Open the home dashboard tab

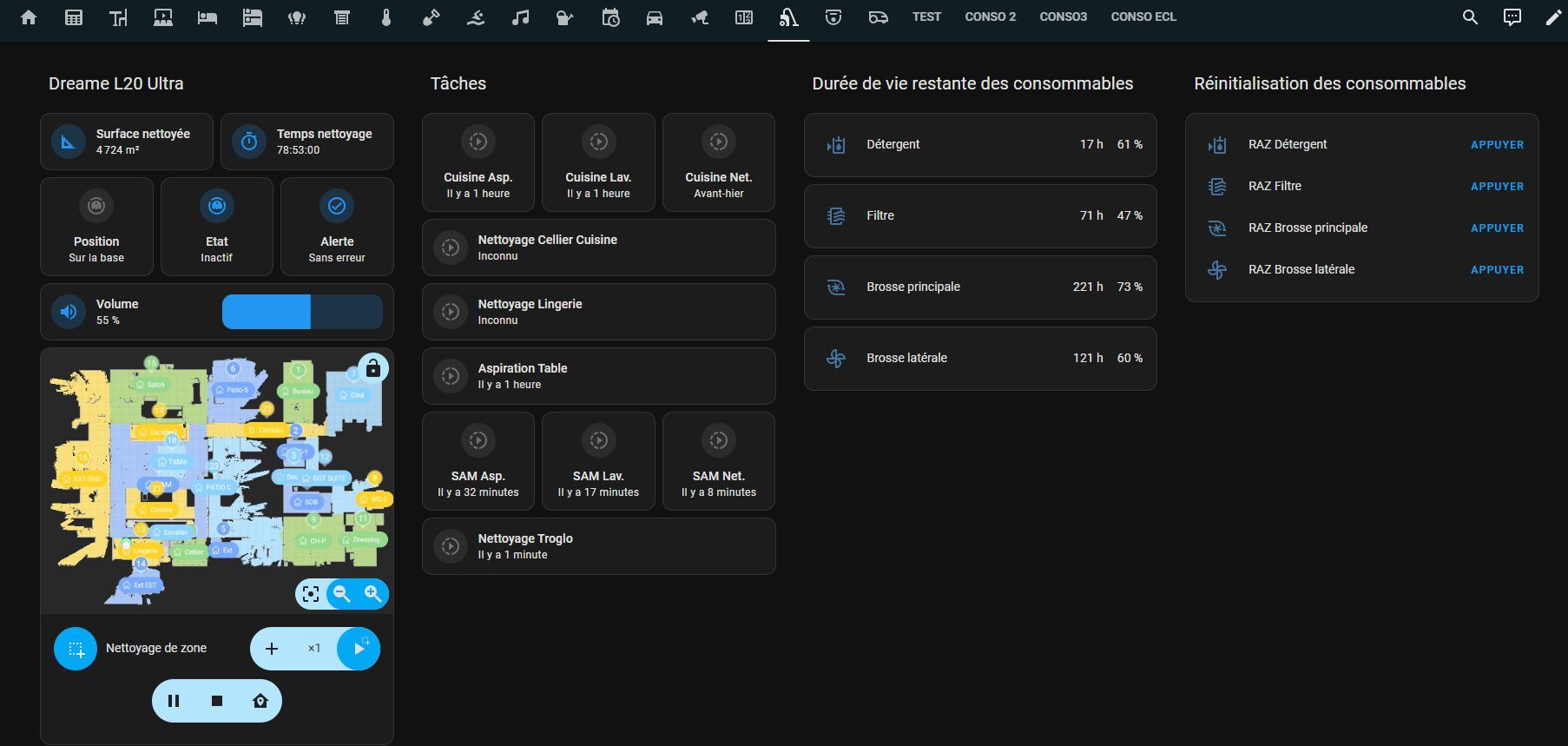[29, 17]
